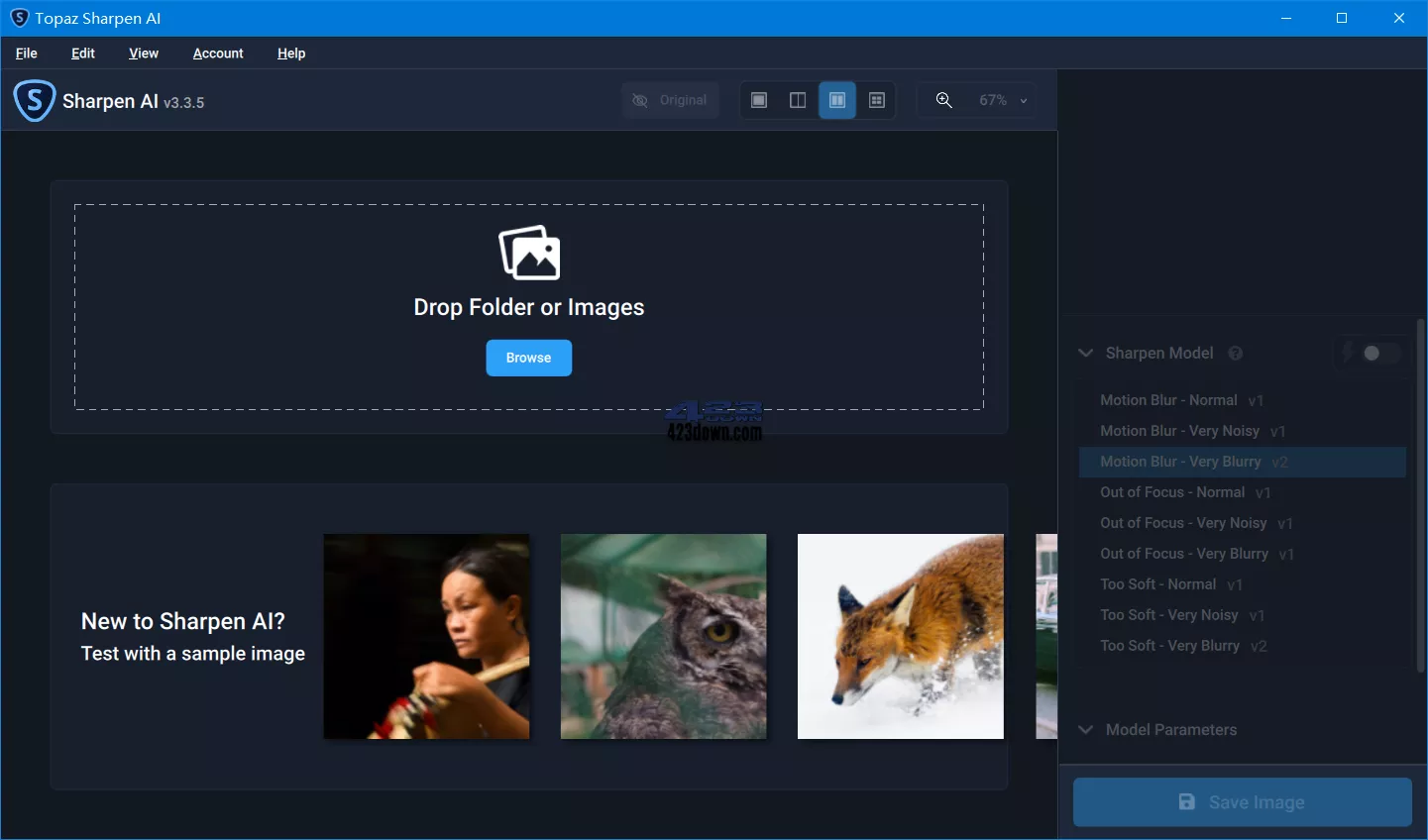Click the drop images placeholder icon

[529, 252]
